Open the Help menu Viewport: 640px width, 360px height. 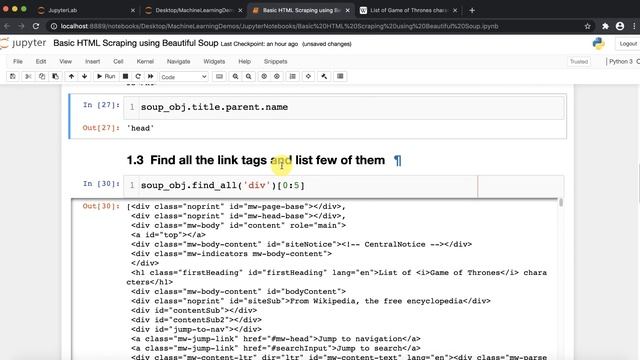(244, 62)
